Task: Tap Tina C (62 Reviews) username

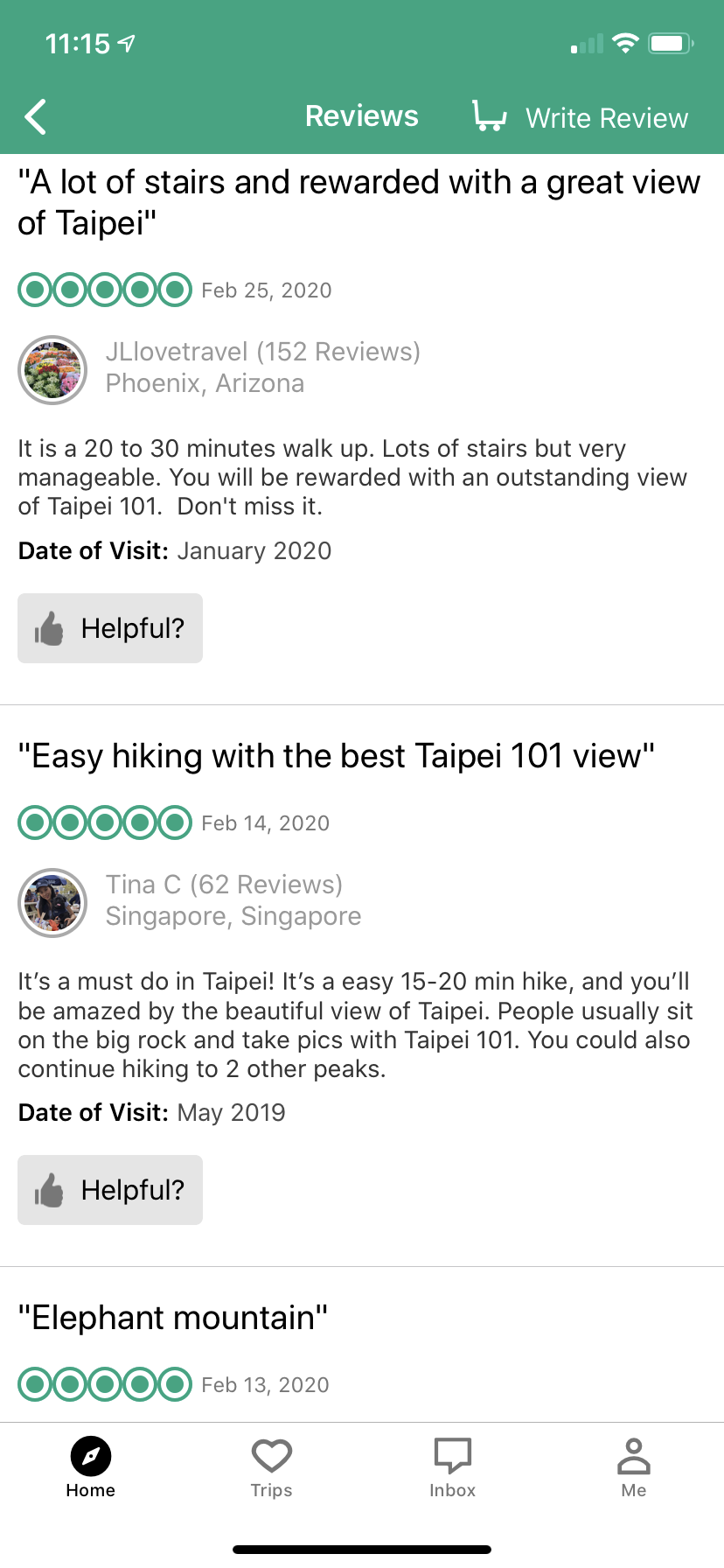Action: (225, 885)
